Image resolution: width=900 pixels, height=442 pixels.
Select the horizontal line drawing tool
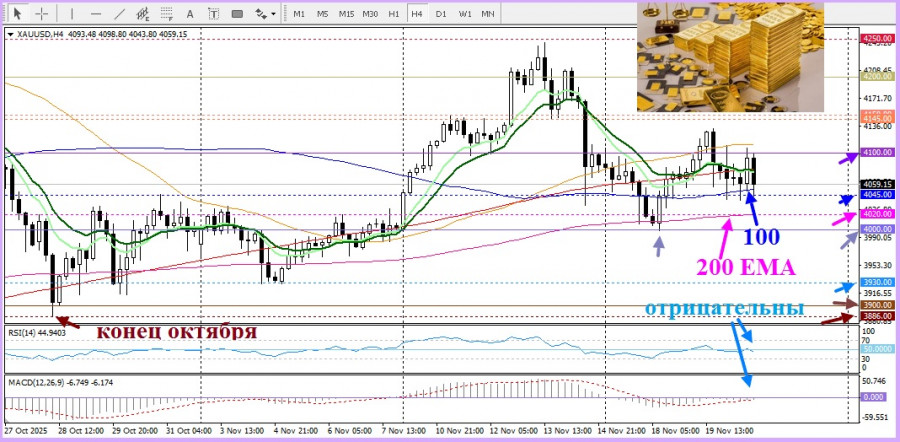(x=96, y=13)
